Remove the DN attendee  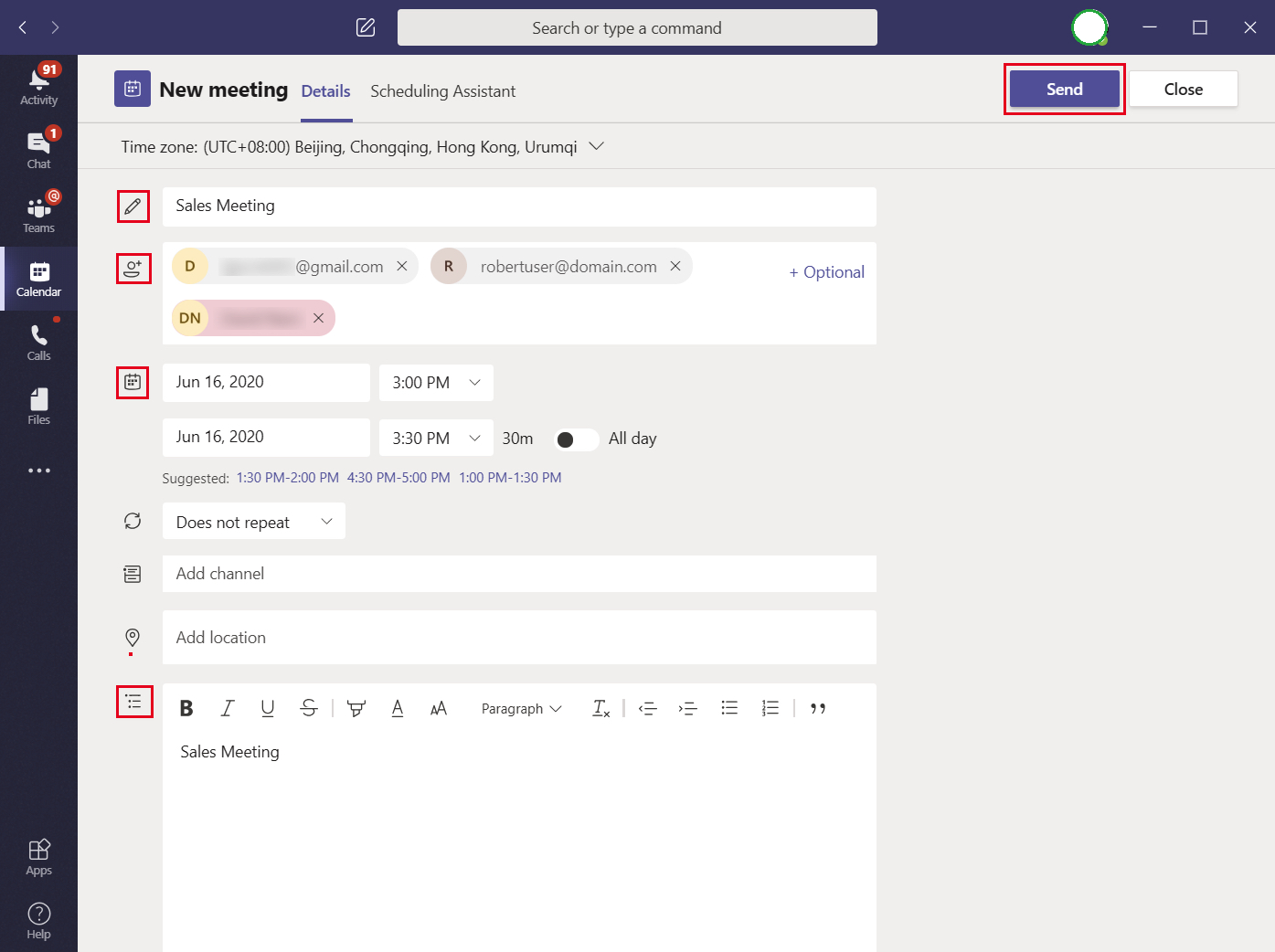click(318, 318)
